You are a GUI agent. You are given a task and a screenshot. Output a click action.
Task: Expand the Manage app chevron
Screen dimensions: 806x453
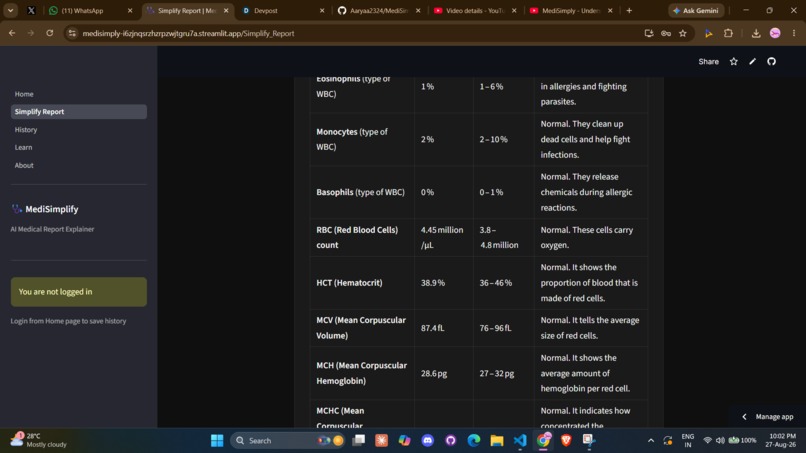point(744,416)
